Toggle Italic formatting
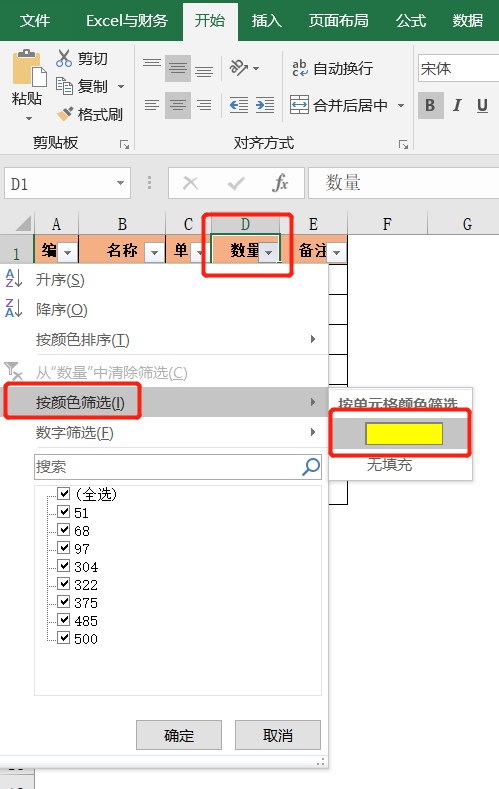Image resolution: width=499 pixels, height=789 pixels. tap(457, 105)
